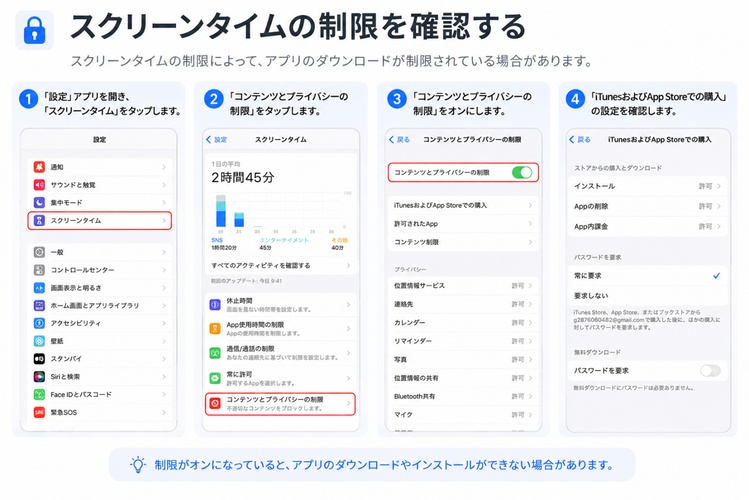Viewport: 749px width, 500px height.
Task: Open chevron beside すべてのアクティビティを確認する
Action: click(x=348, y=266)
